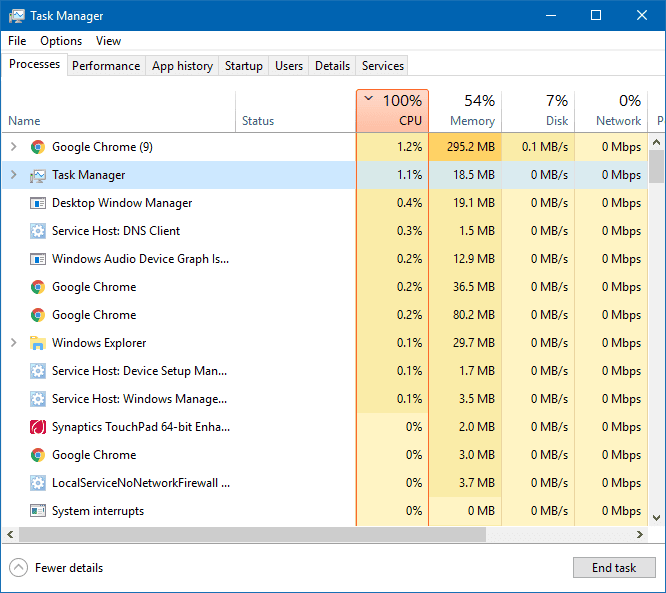Sort processes by CPU column header
This screenshot has width=666, height=593.
(392, 111)
